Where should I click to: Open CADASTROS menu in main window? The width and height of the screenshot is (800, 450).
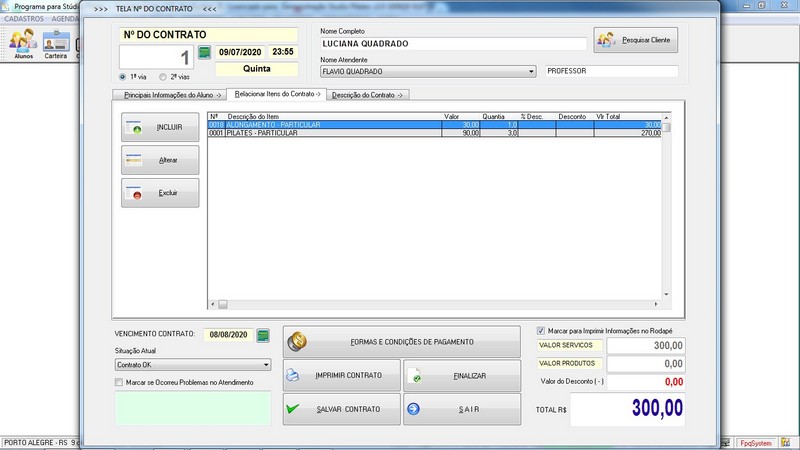[x=24, y=18]
